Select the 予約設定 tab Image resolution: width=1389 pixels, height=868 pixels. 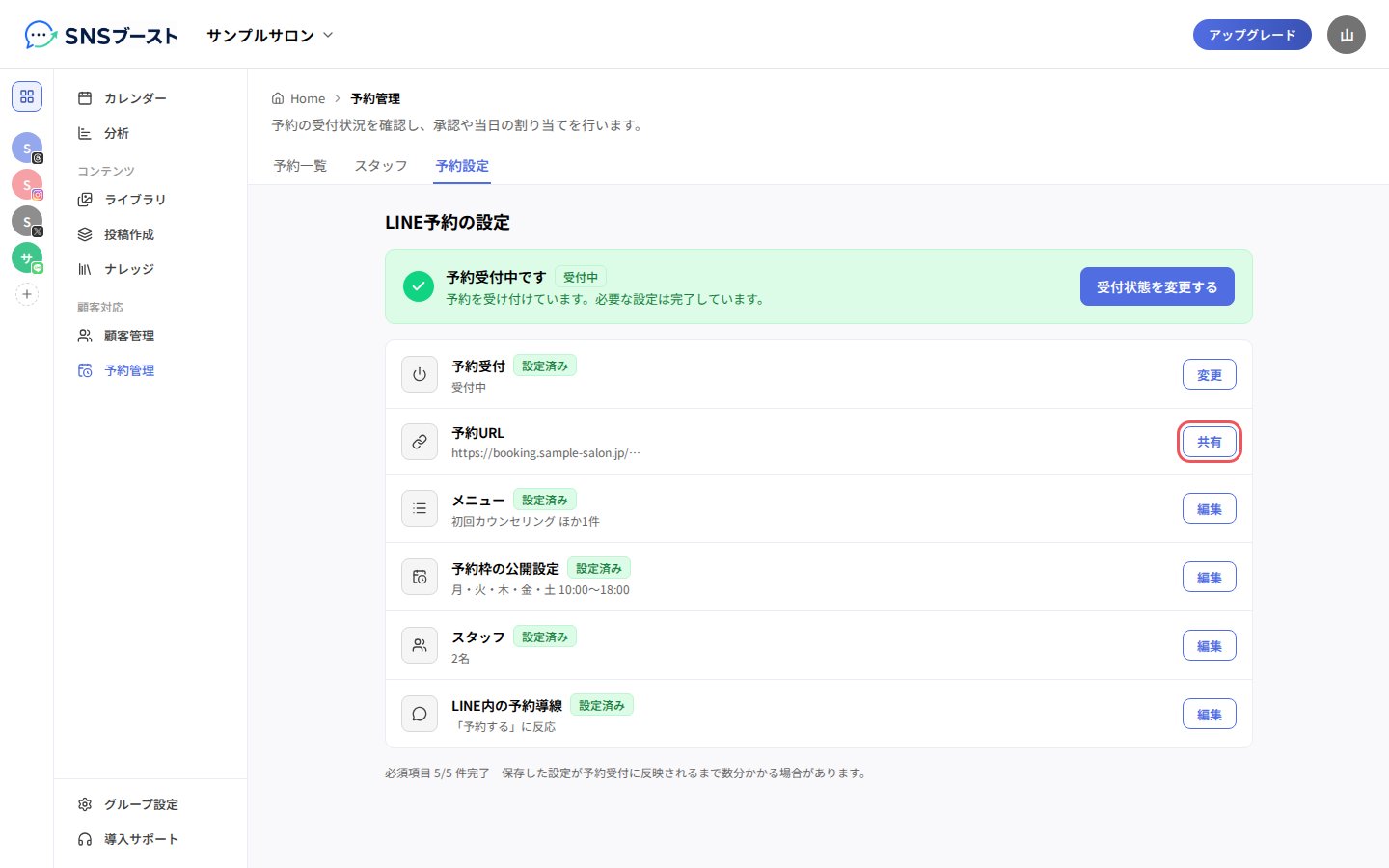tap(462, 166)
